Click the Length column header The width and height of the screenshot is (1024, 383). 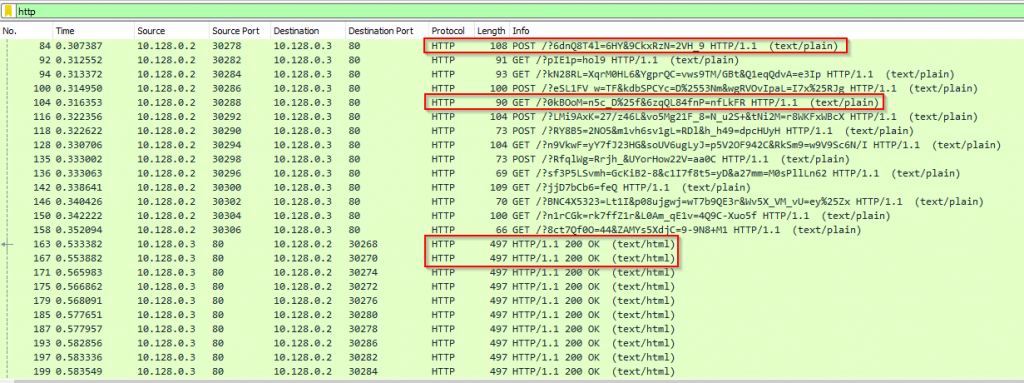point(491,31)
